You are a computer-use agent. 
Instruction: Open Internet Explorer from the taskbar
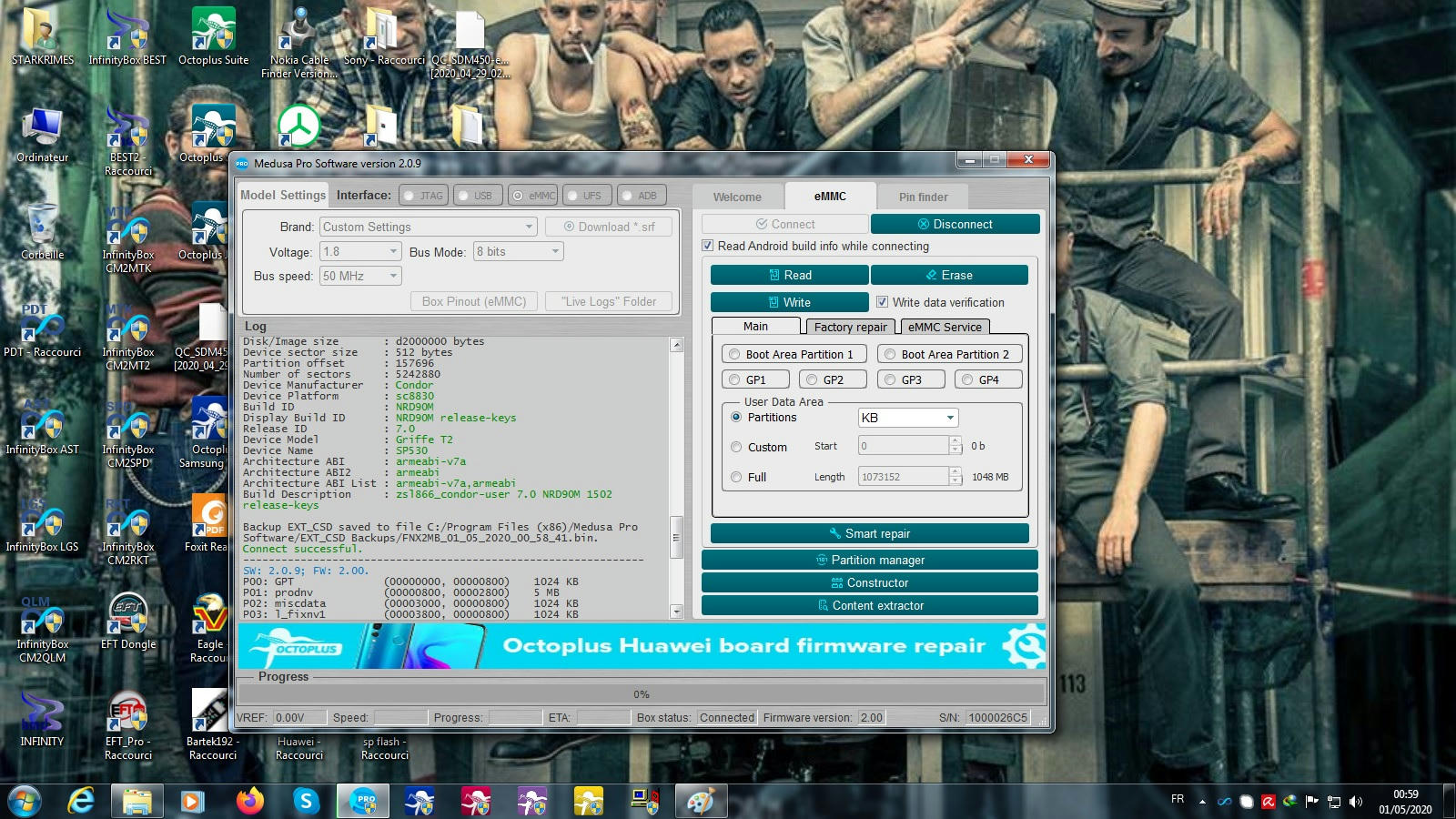(82, 801)
